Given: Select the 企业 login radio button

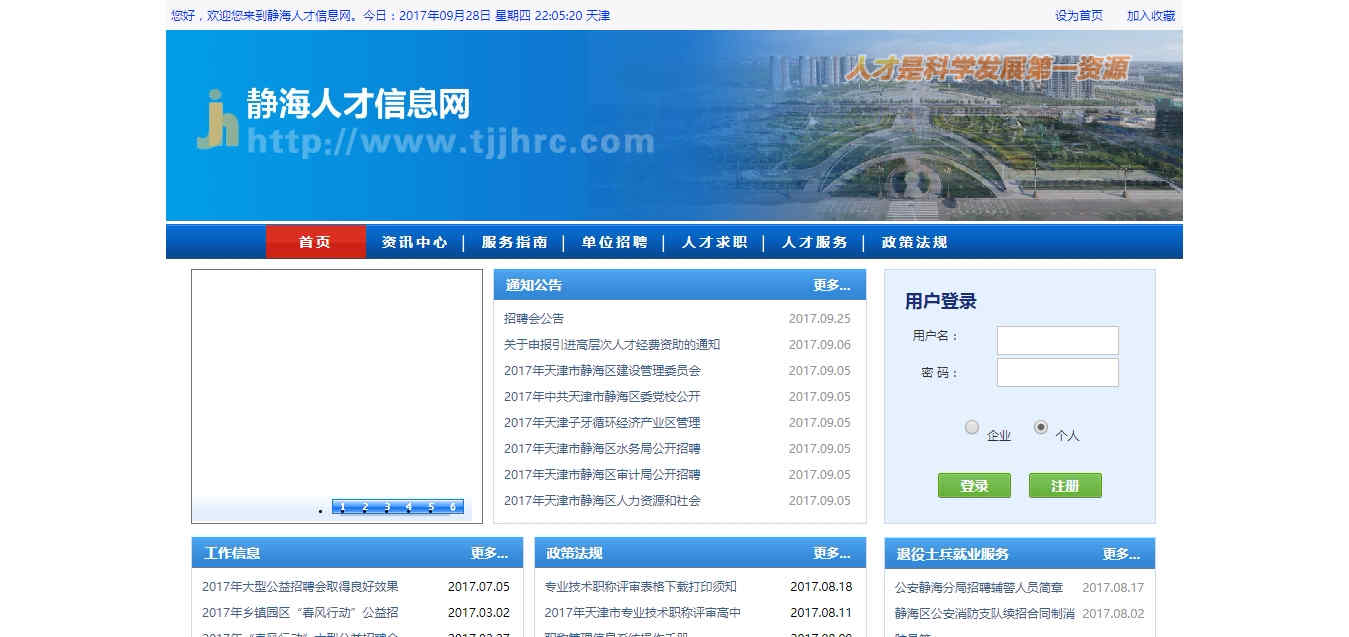Looking at the screenshot, I should pyautogui.click(x=971, y=427).
